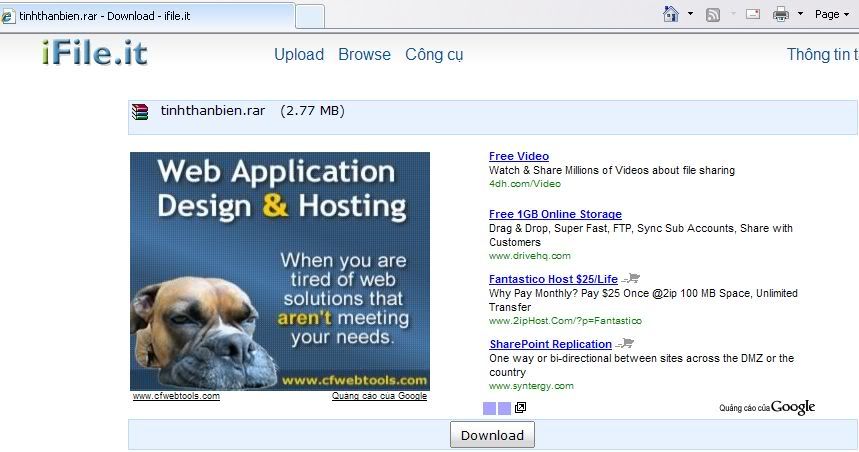Open the Free 1GB Online Storage link
The width and height of the screenshot is (859, 452).
pyautogui.click(x=555, y=214)
